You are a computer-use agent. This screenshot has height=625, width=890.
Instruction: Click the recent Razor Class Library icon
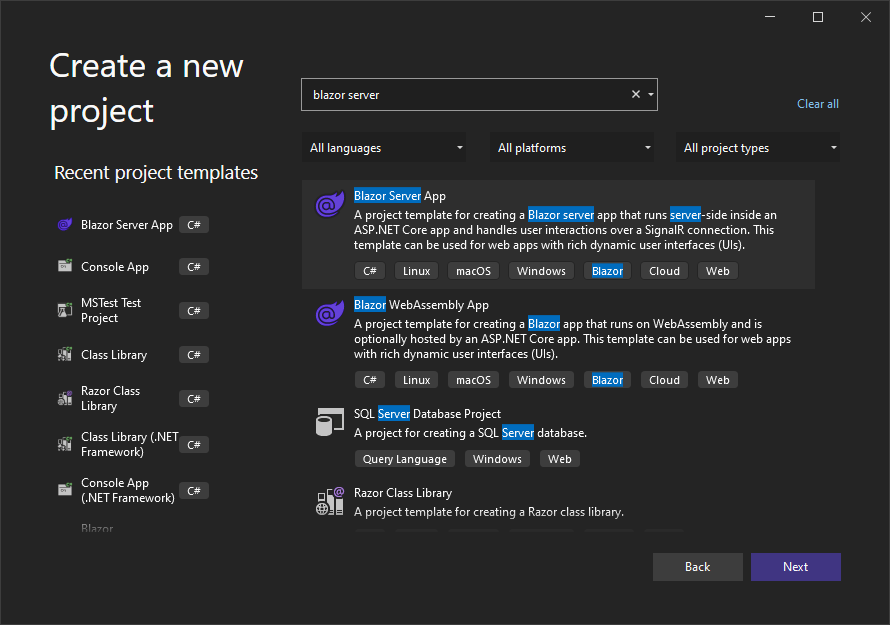click(65, 398)
